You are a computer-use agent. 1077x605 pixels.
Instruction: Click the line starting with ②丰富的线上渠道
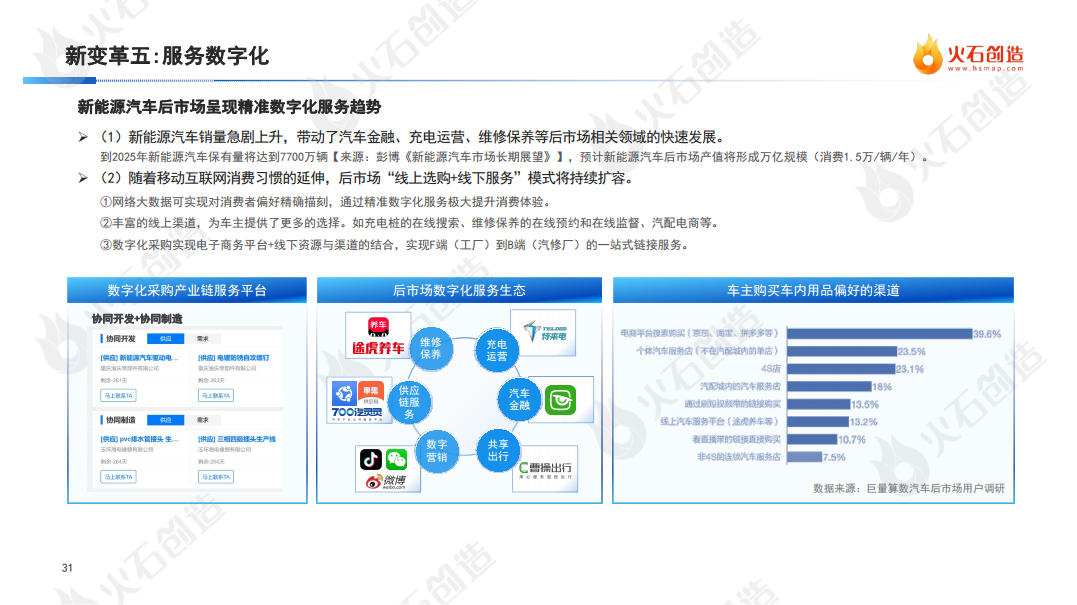point(409,223)
